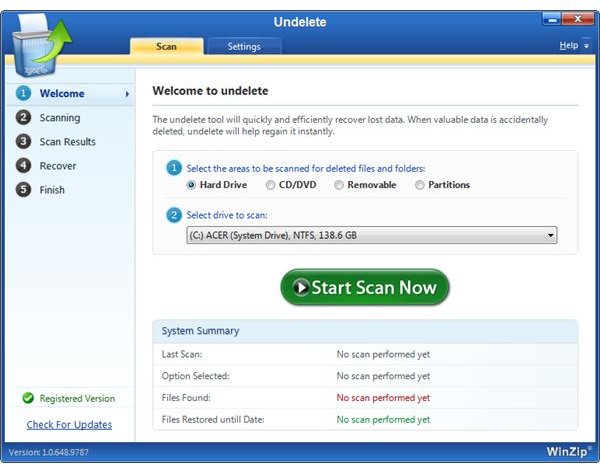The width and height of the screenshot is (600, 466).
Task: Click the step 4 Recover number icon
Action: [x=23, y=166]
